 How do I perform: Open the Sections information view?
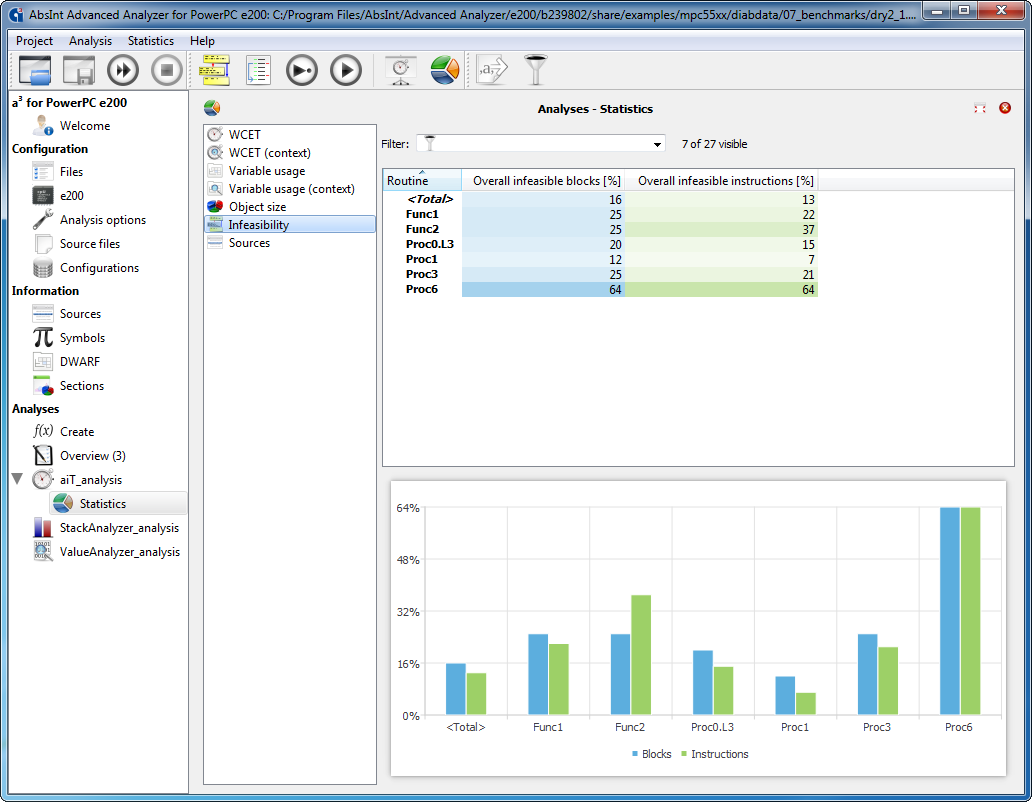[82, 386]
